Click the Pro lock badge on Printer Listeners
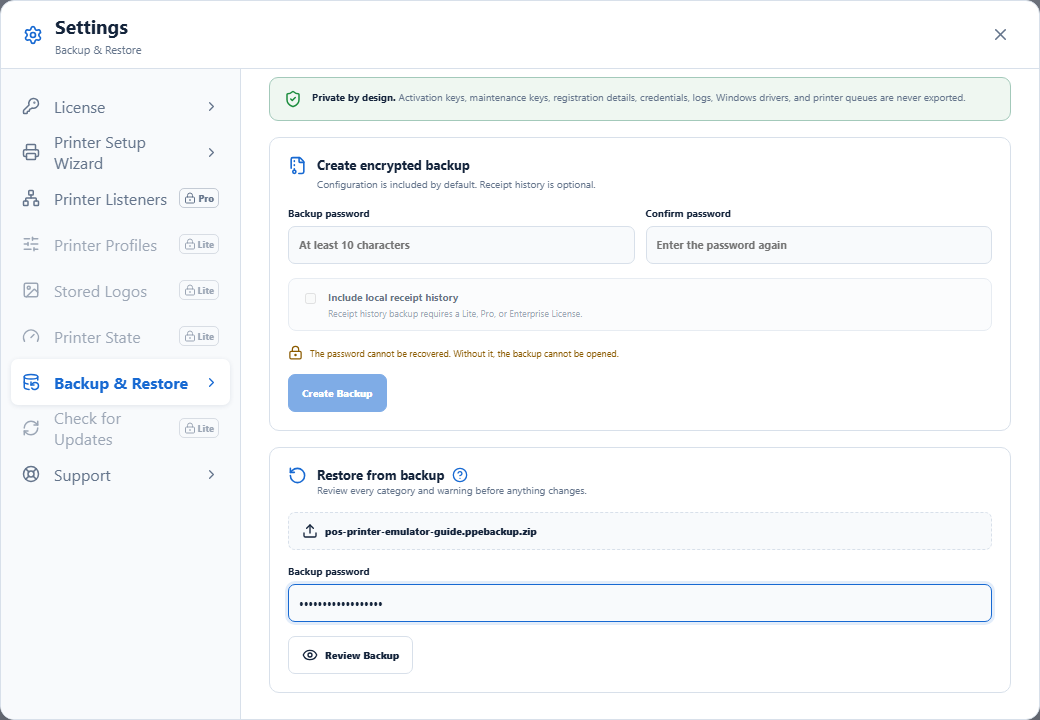 [199, 198]
